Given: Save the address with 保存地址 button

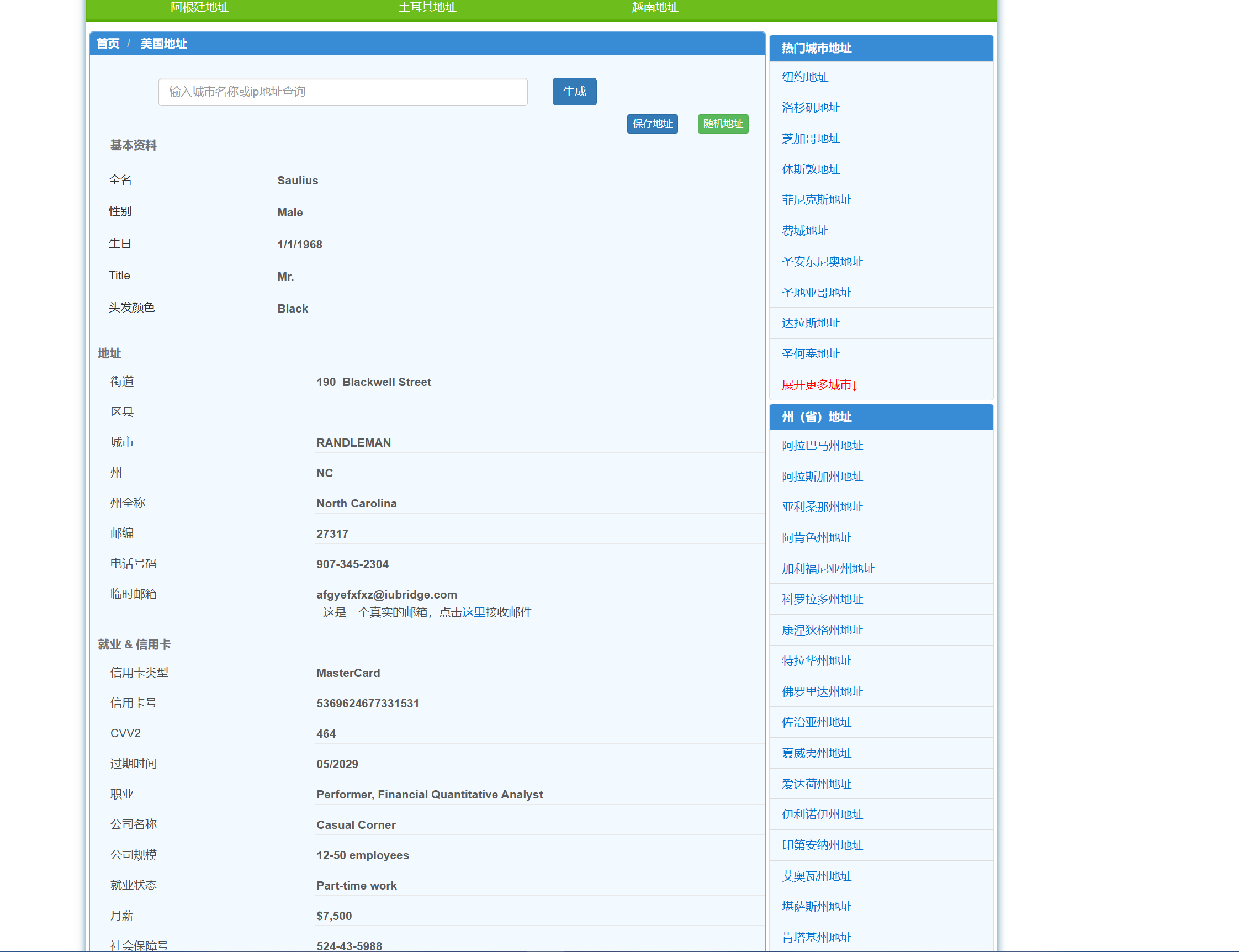Looking at the screenshot, I should pyautogui.click(x=652, y=124).
